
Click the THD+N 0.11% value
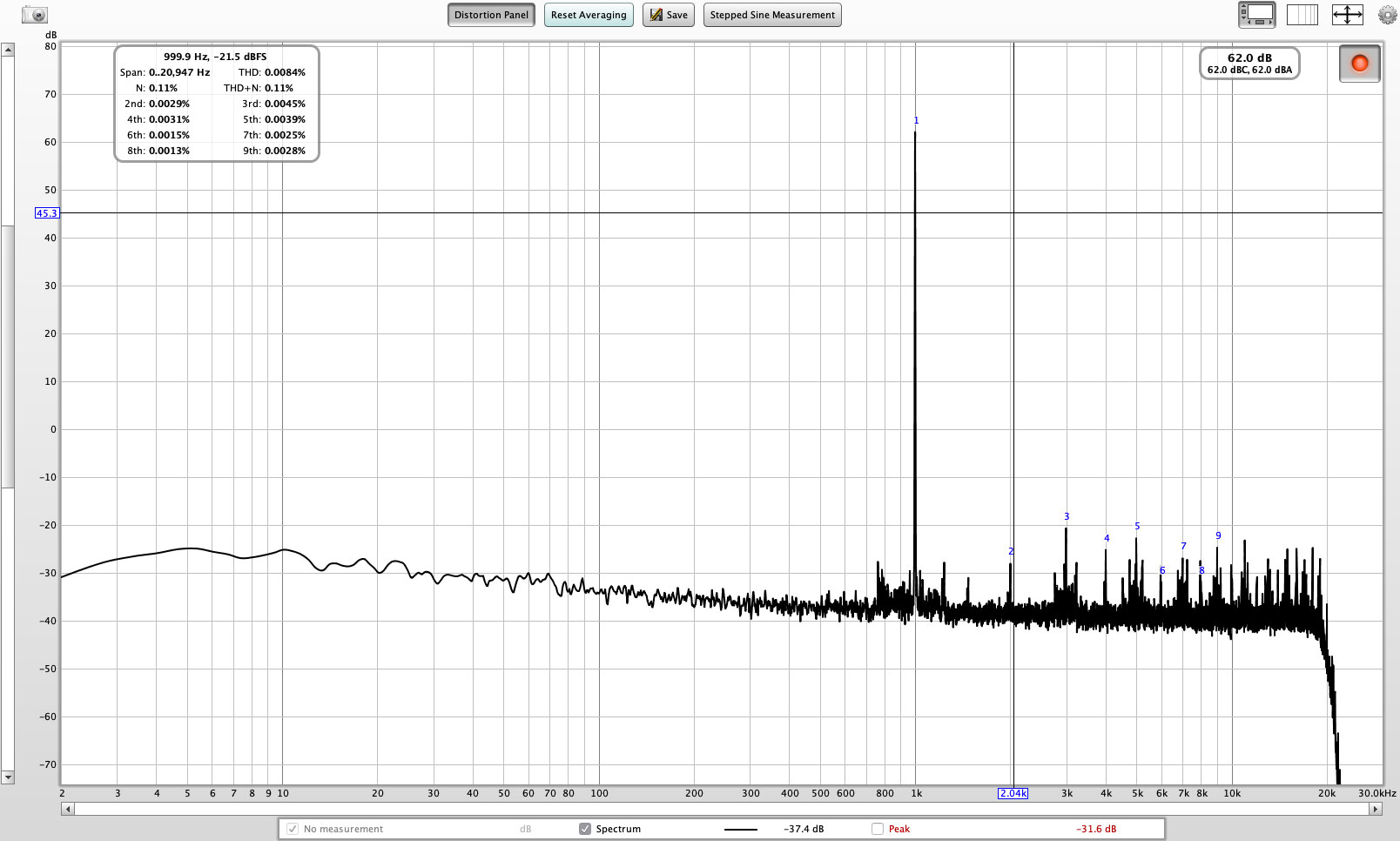click(279, 88)
